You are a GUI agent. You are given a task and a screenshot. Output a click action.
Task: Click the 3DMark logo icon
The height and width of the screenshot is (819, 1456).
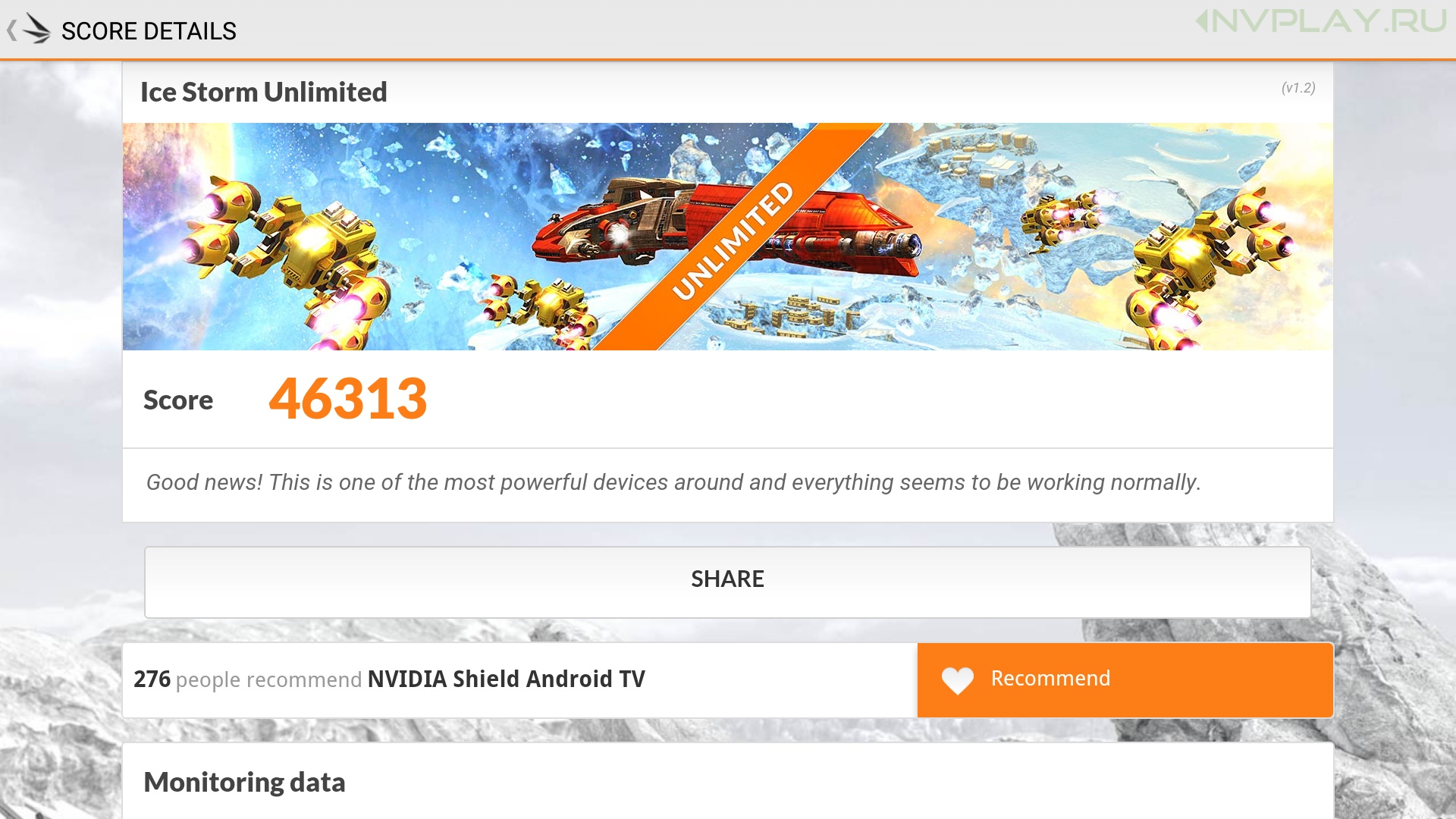click(x=36, y=29)
